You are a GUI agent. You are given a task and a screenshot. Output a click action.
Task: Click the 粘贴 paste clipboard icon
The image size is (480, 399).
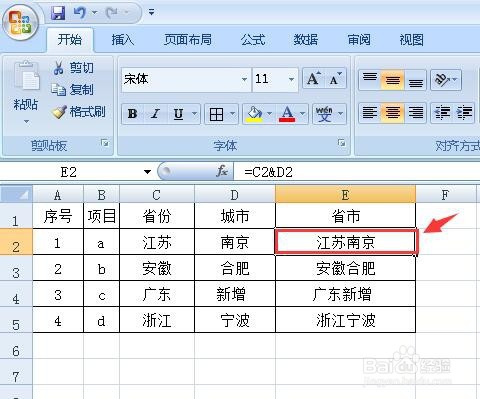27,76
